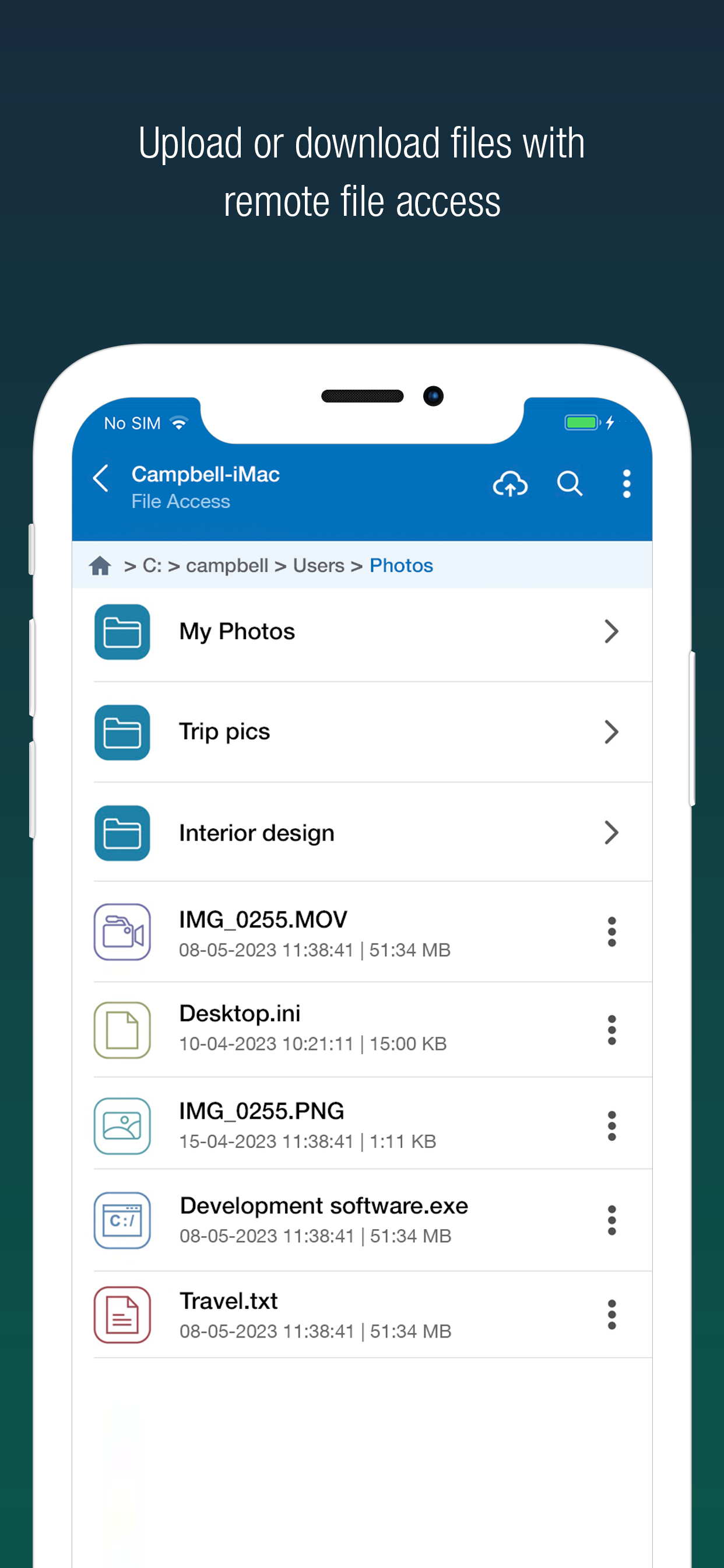Click the exe icon for Development software.exe
Screen dimensions: 724x1568
(x=122, y=1220)
